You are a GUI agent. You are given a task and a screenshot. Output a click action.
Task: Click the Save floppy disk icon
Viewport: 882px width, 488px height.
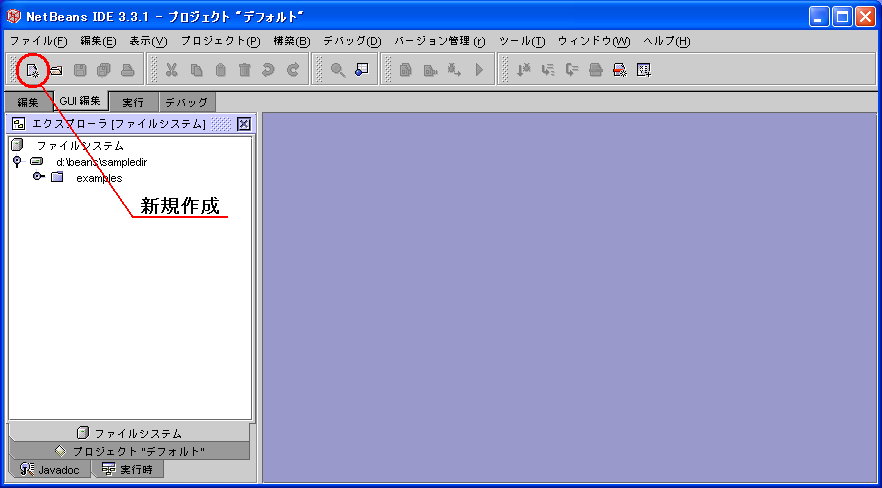pyautogui.click(x=80, y=70)
